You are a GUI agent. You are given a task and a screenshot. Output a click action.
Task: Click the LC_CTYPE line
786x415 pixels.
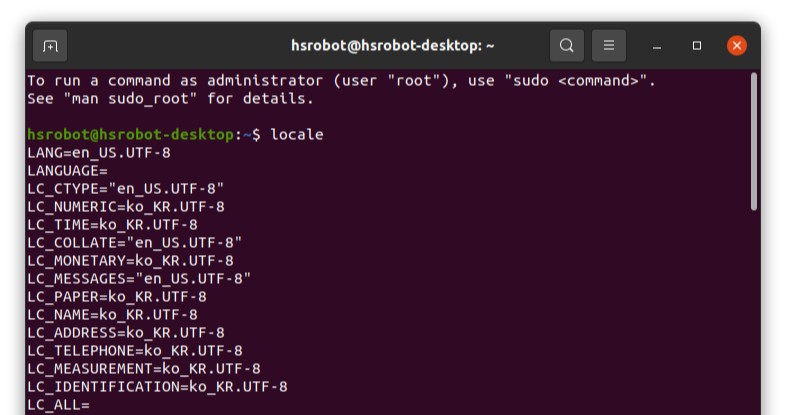(x=126, y=188)
